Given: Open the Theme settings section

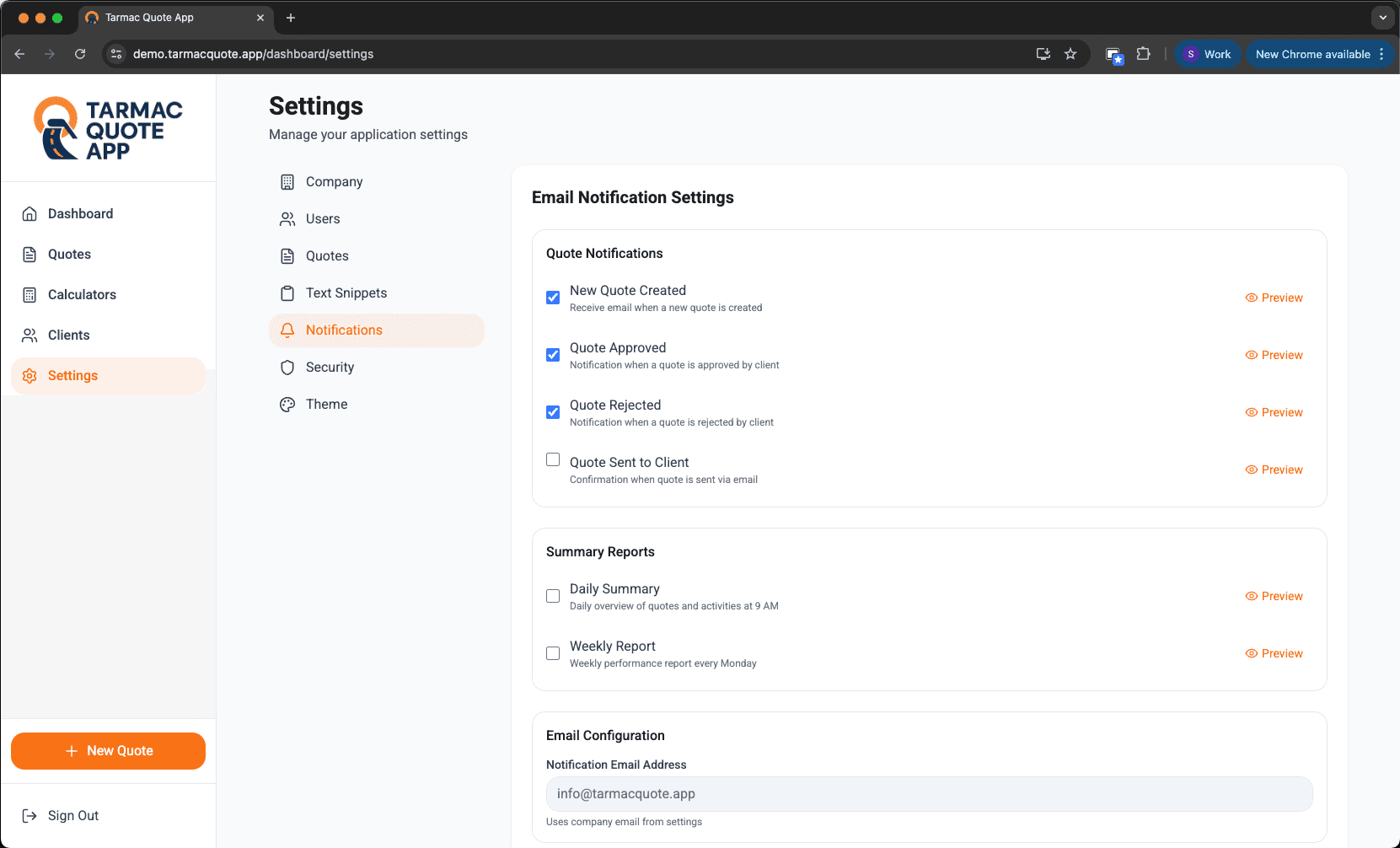Looking at the screenshot, I should [x=326, y=405].
